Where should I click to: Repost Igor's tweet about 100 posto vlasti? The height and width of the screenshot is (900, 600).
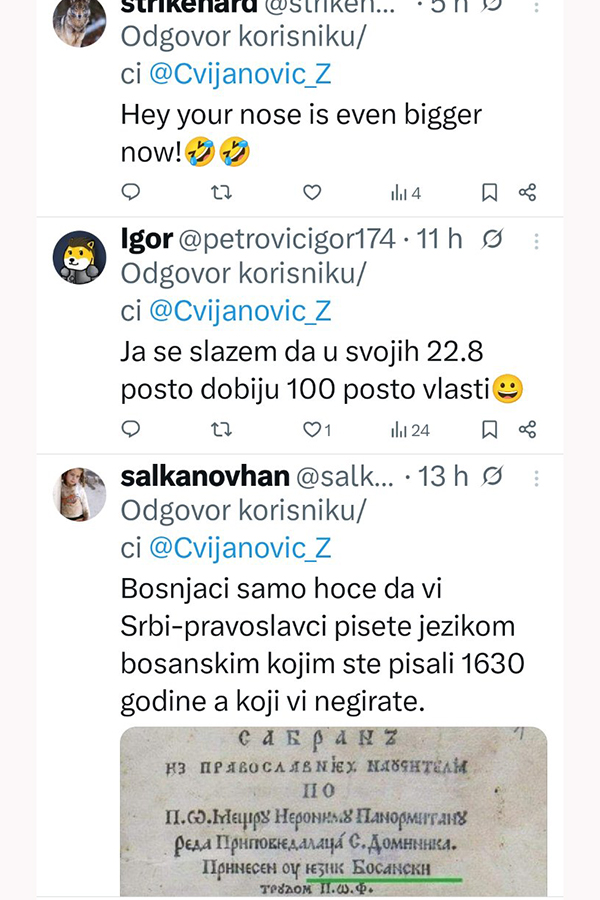[221, 430]
